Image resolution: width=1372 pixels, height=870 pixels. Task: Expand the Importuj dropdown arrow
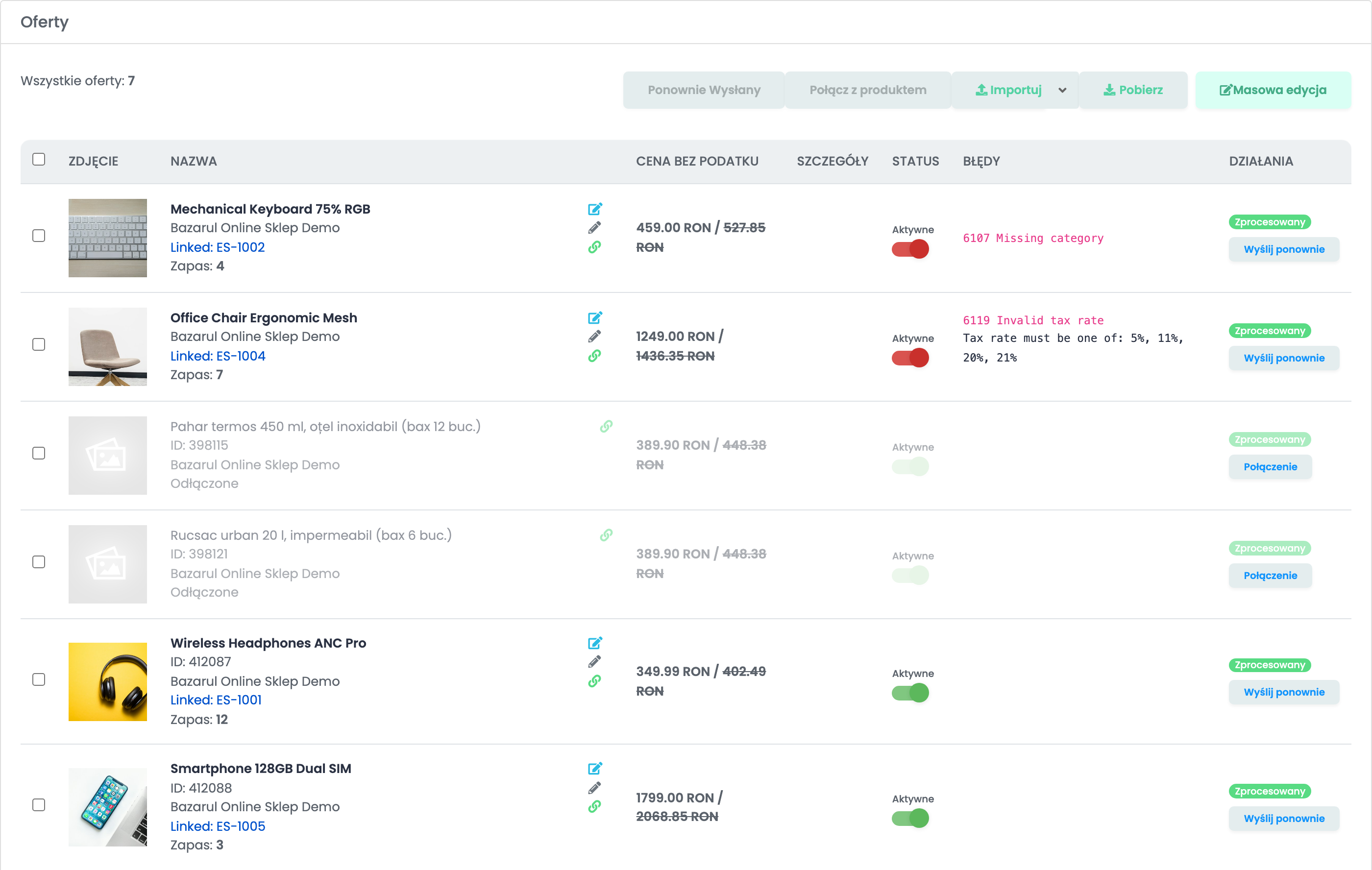pyautogui.click(x=1062, y=90)
